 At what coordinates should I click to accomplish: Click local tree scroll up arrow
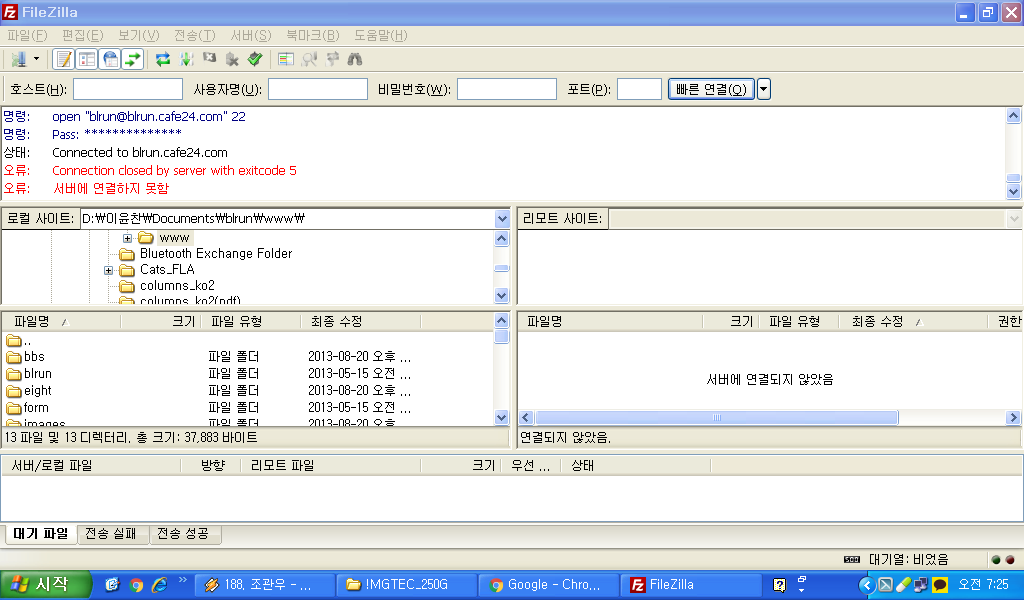click(502, 238)
